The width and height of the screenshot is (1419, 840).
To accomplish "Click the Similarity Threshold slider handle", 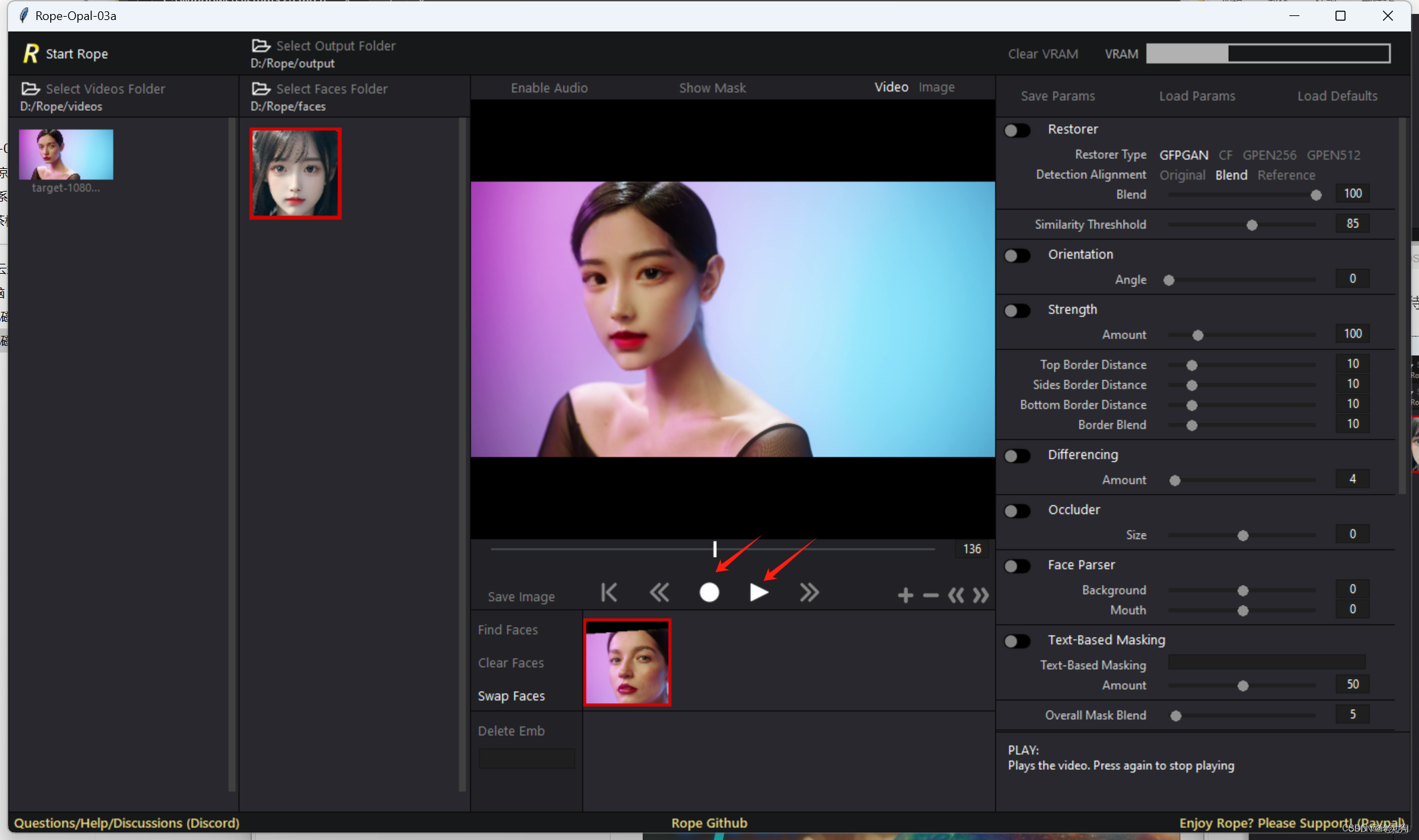I will click(x=1252, y=225).
